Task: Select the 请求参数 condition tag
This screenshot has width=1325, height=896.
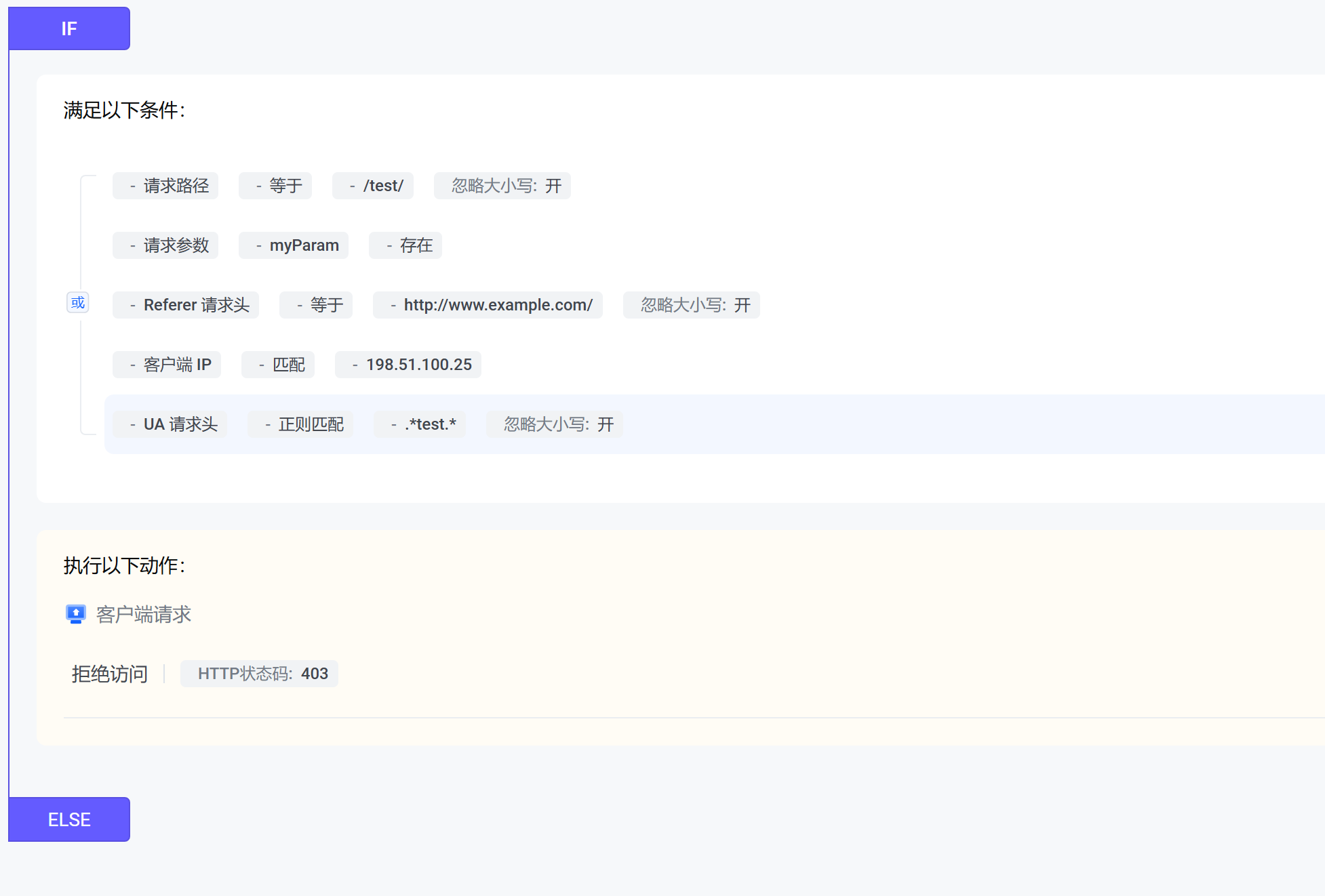Action: coord(165,245)
